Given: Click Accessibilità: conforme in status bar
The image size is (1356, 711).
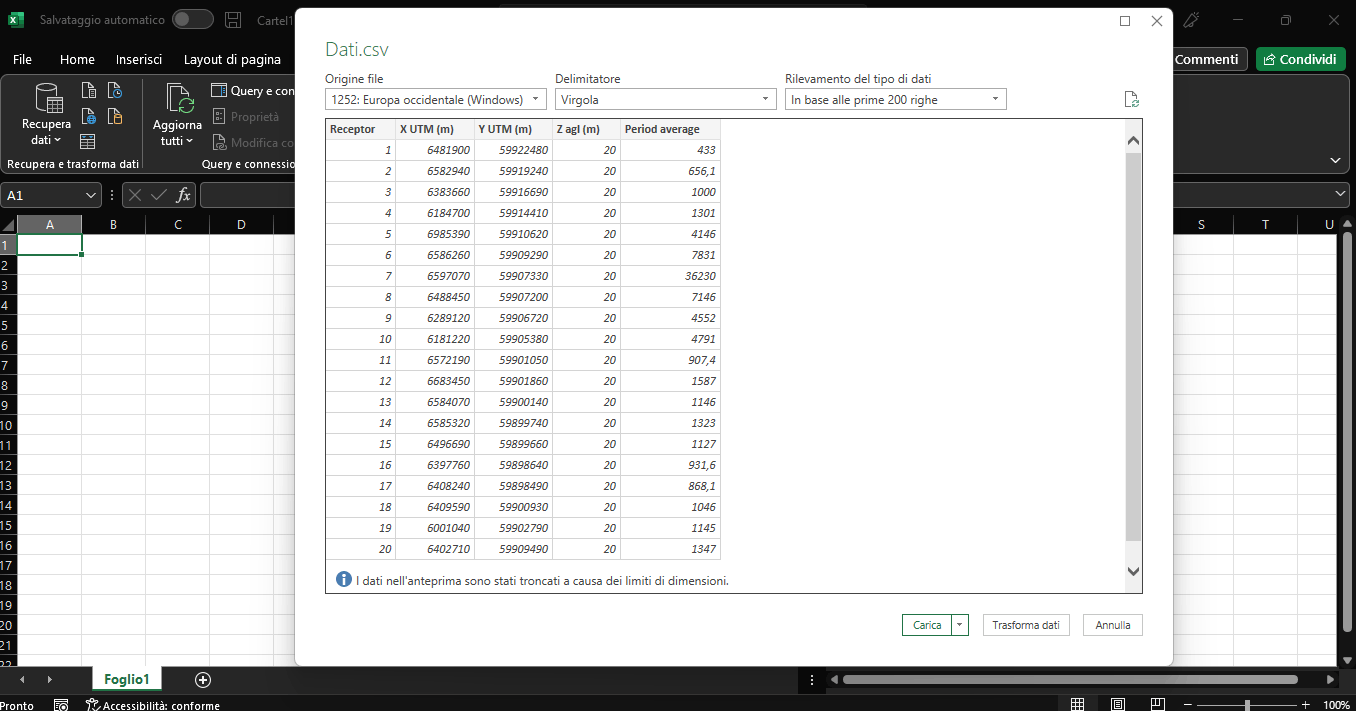Looking at the screenshot, I should pos(153,705).
